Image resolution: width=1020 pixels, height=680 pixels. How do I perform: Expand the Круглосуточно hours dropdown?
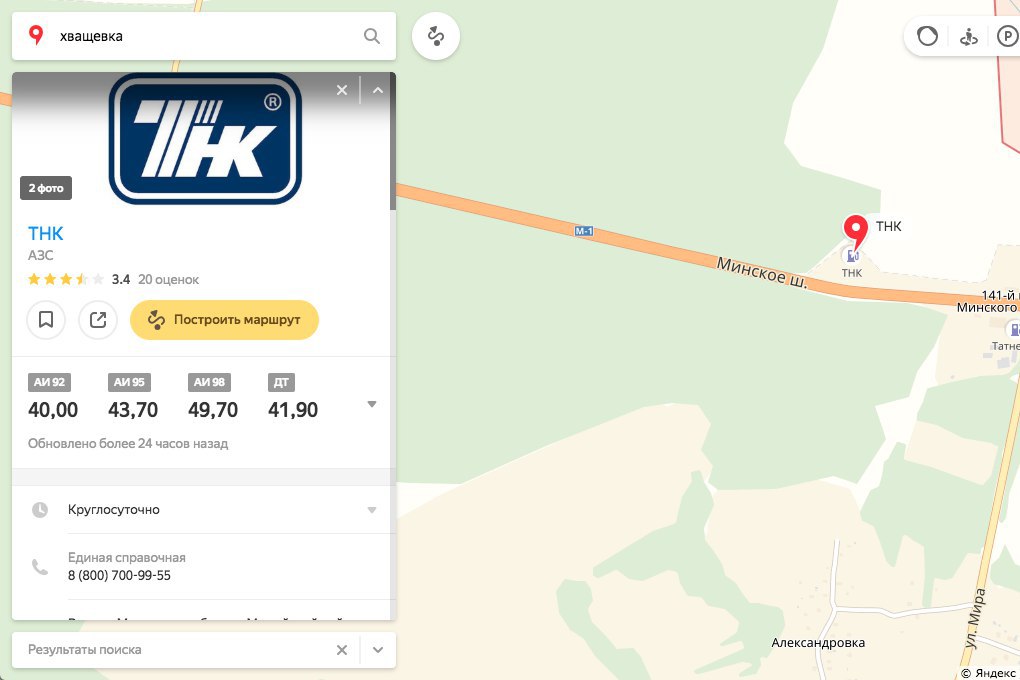[x=371, y=510]
